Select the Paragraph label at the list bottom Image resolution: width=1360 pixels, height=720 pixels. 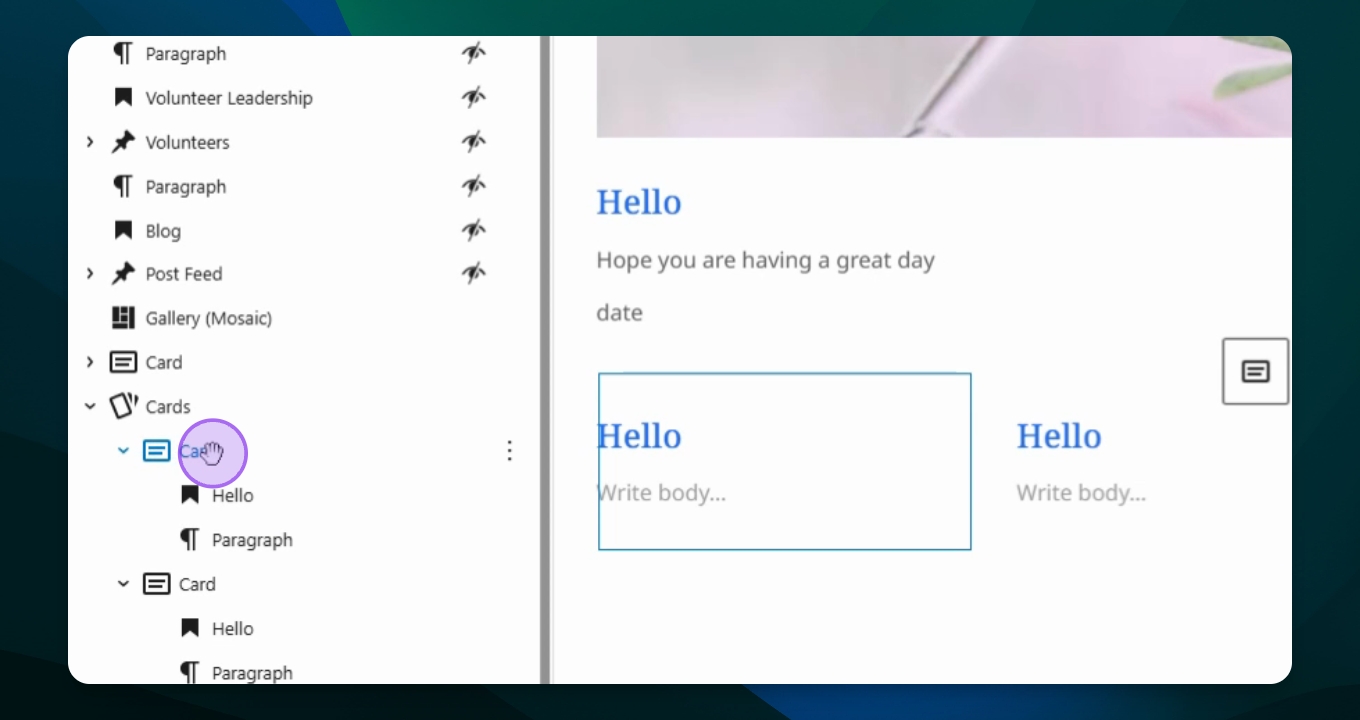click(252, 673)
